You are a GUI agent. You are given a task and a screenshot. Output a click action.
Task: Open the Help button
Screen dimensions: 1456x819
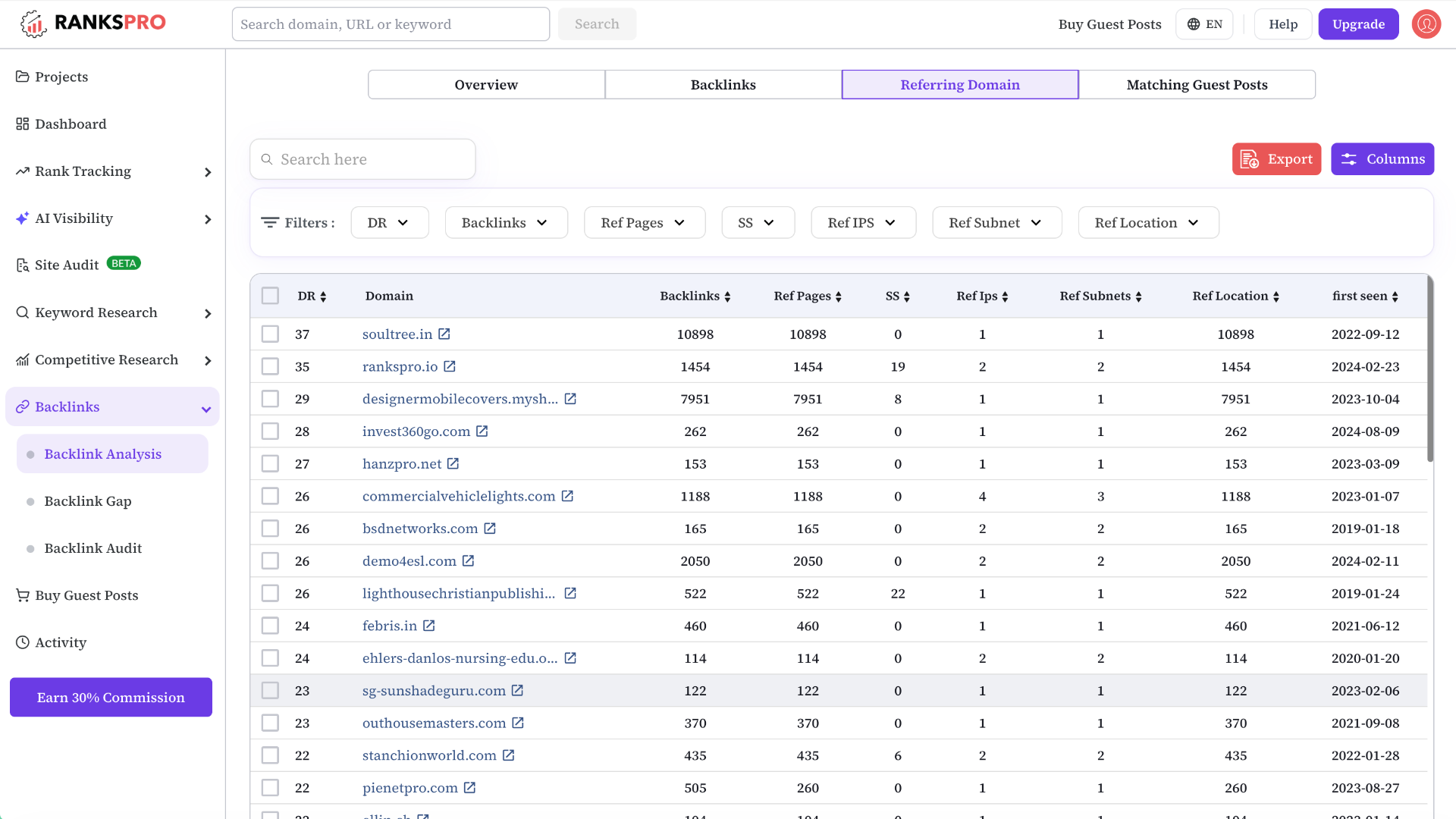pos(1283,24)
